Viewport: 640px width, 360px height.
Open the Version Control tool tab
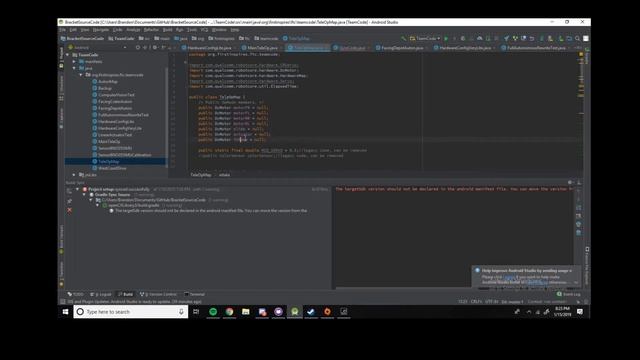pos(158,294)
